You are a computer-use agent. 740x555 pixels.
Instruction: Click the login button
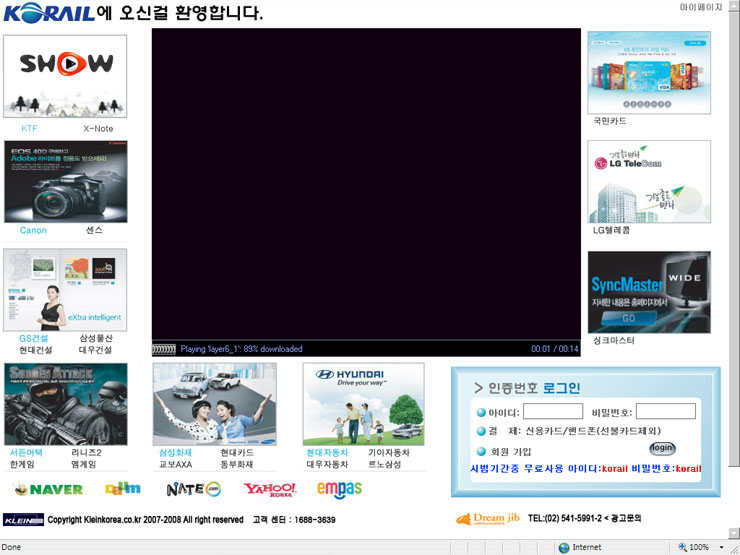pyautogui.click(x=662, y=448)
